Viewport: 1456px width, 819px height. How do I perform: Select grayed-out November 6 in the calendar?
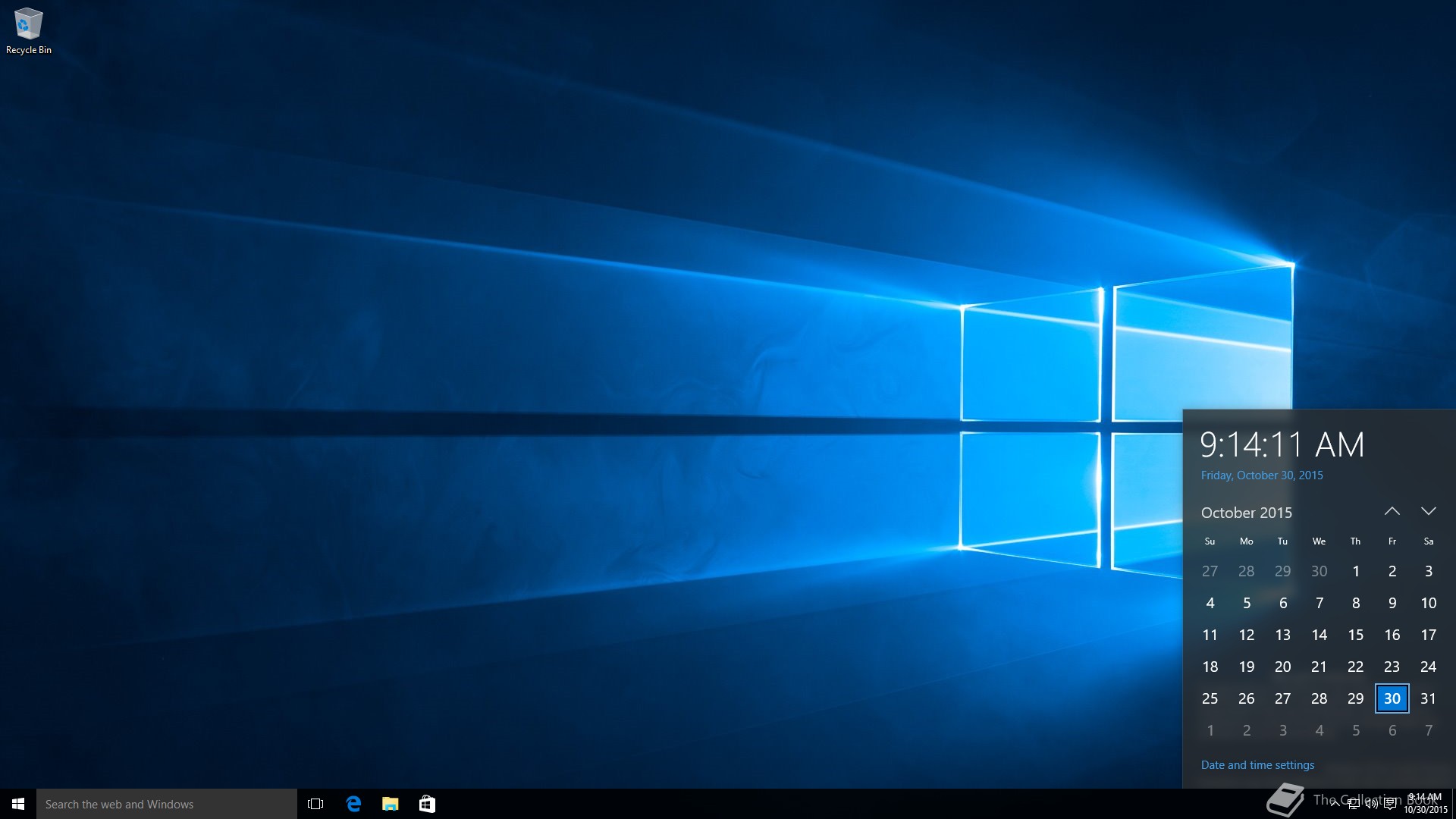click(1392, 730)
